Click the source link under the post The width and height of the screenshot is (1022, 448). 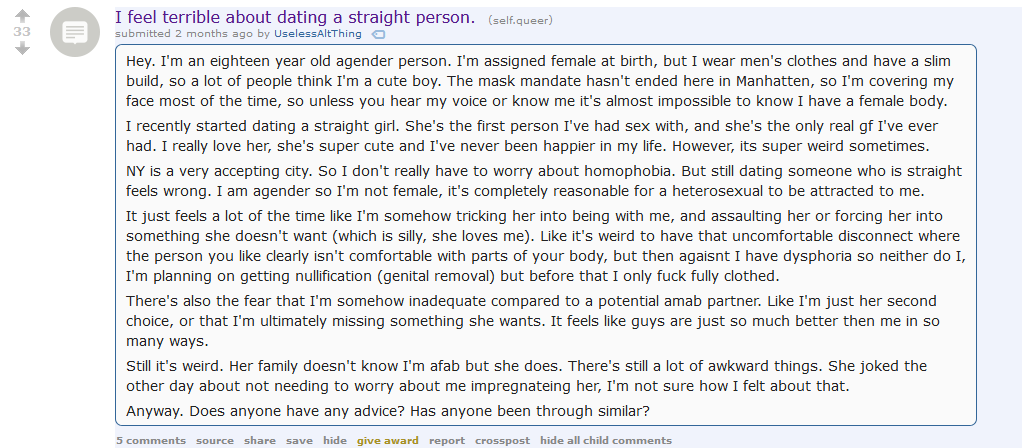click(214, 440)
